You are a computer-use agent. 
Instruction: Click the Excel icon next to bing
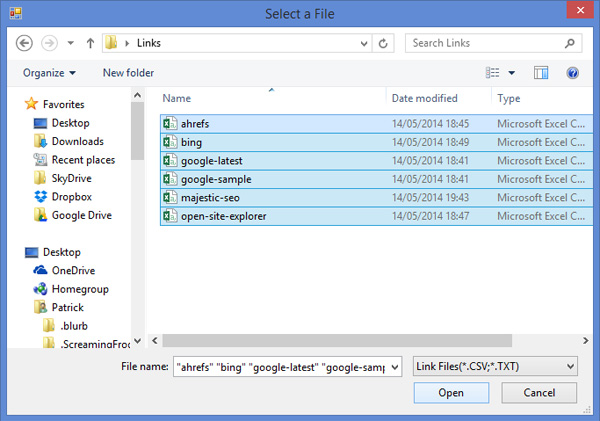(170, 142)
